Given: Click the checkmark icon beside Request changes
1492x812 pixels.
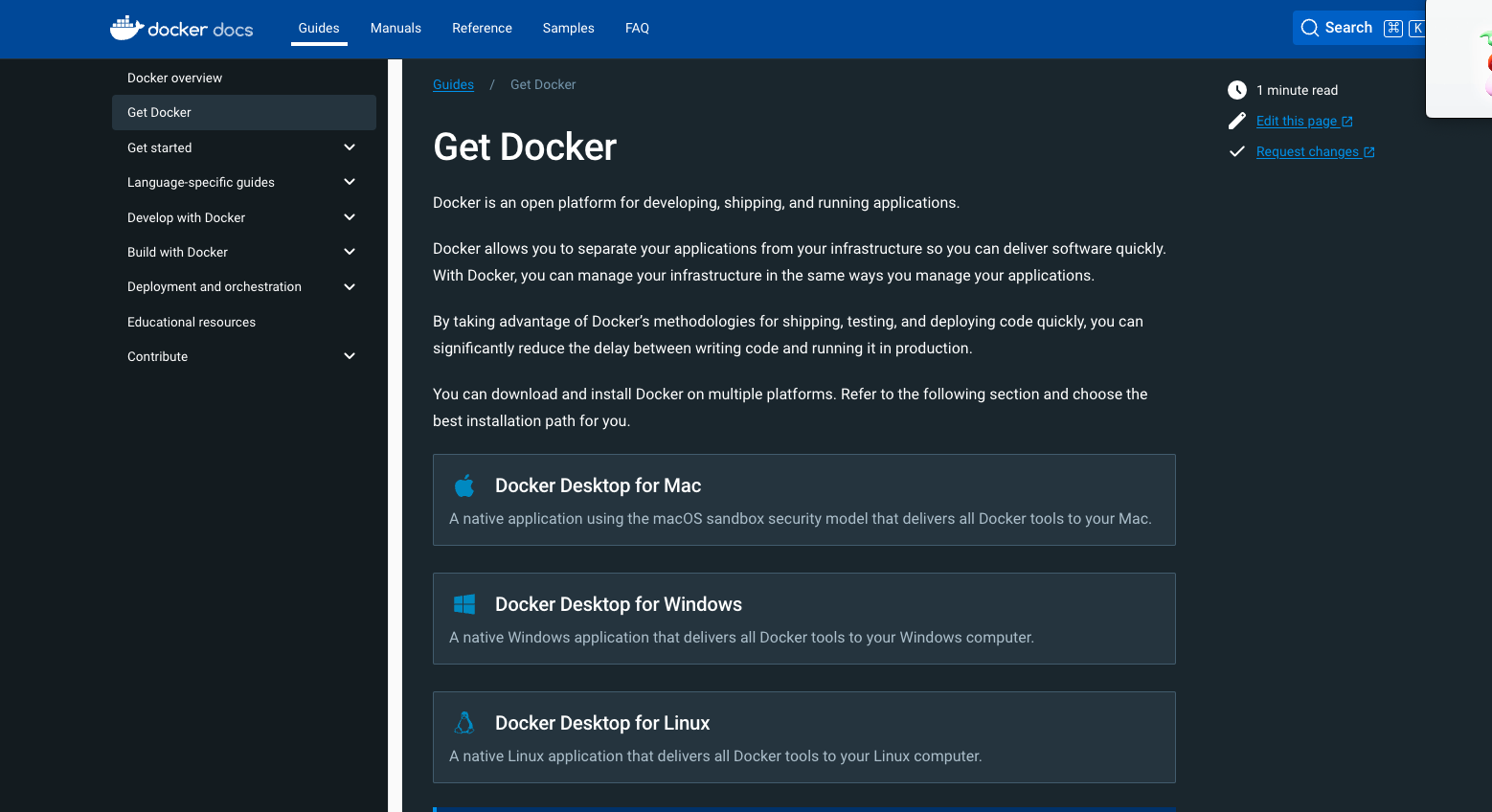Looking at the screenshot, I should [x=1237, y=151].
